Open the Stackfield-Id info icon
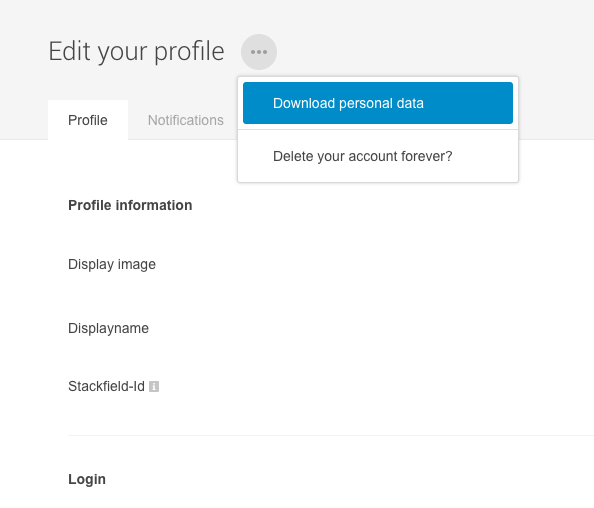The width and height of the screenshot is (594, 508). pos(154,386)
